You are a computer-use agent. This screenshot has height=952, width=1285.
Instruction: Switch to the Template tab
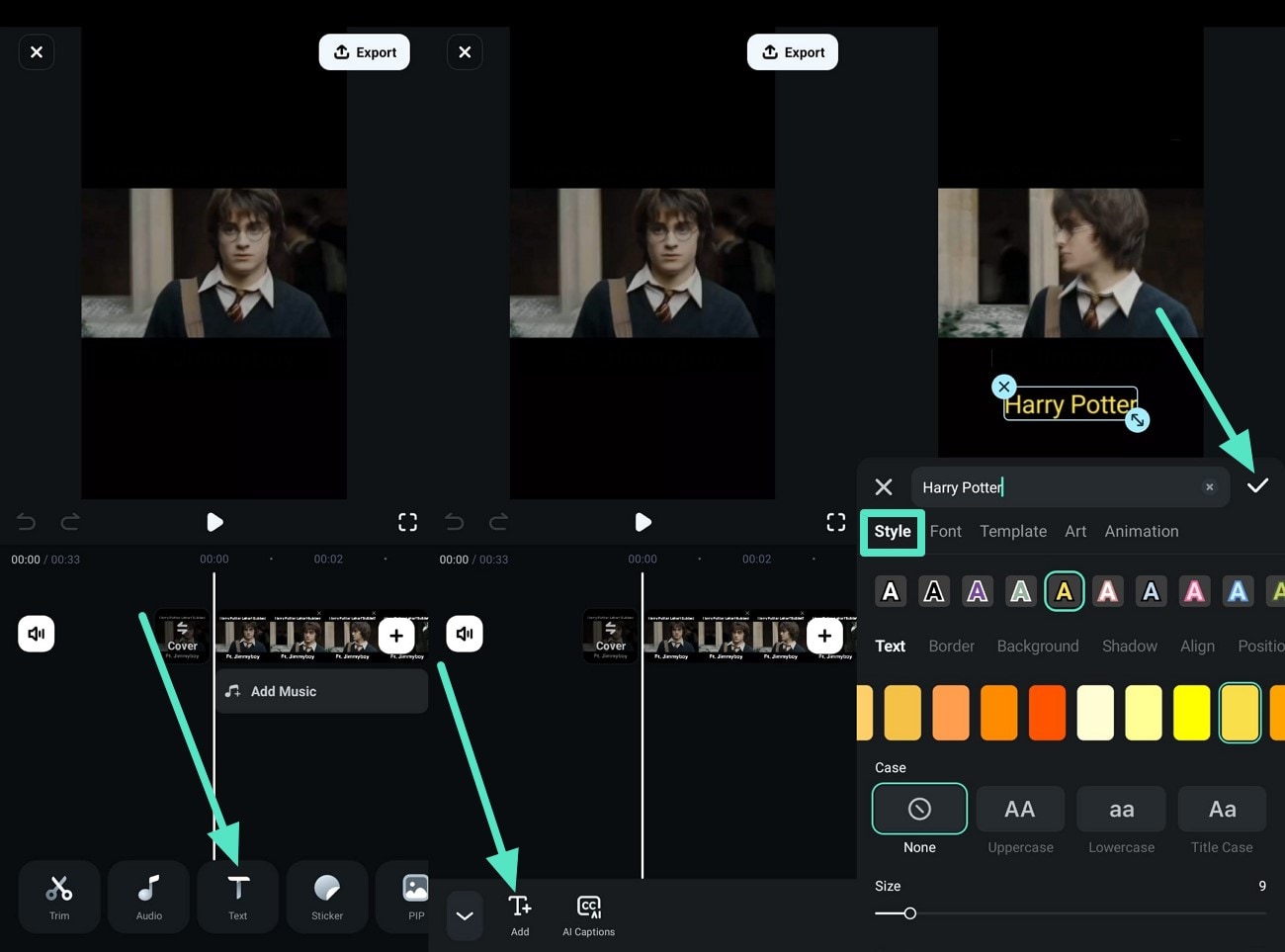(x=1013, y=532)
